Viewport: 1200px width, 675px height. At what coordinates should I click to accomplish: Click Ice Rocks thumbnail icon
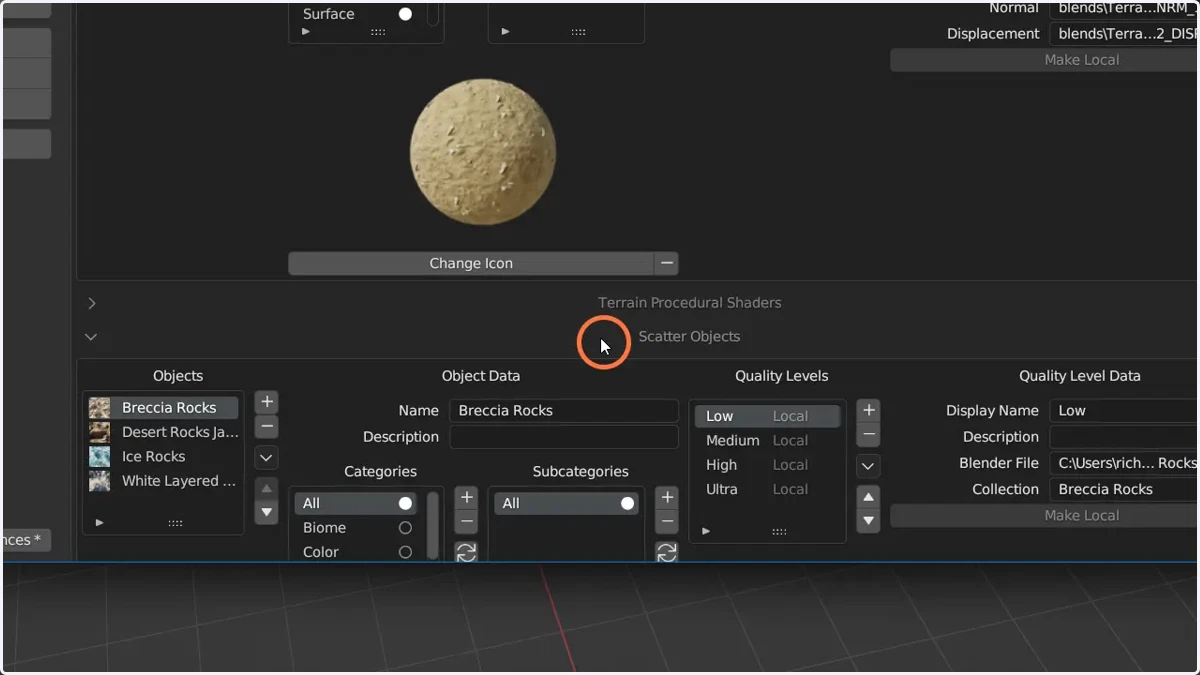coord(99,456)
